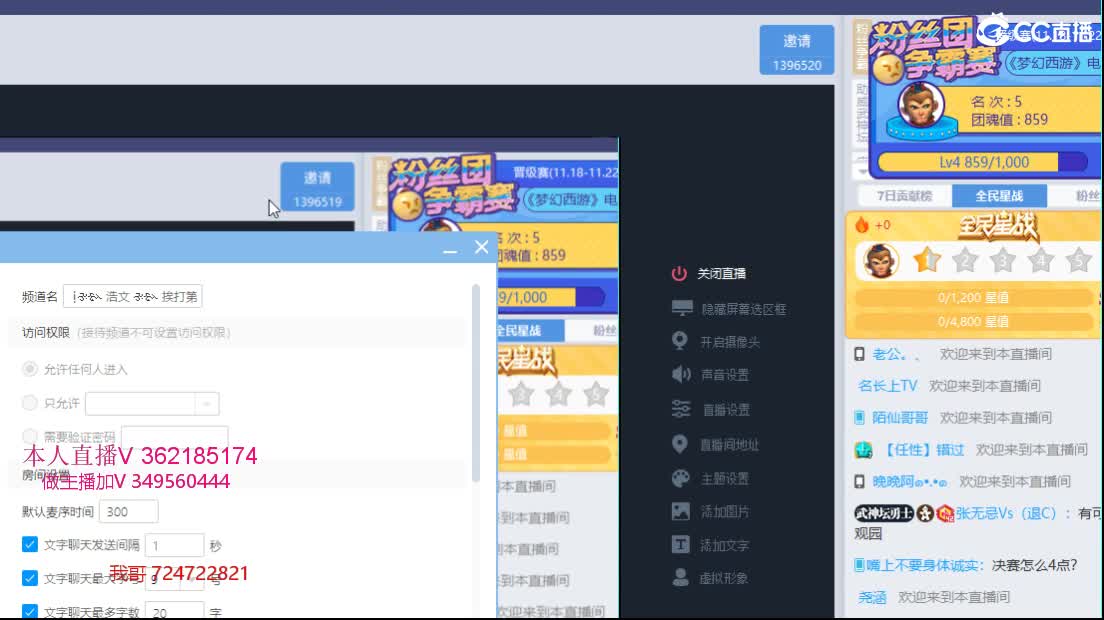Click the phone icon next to 晚晚阿
1104x620 pixels.
pos(859,481)
